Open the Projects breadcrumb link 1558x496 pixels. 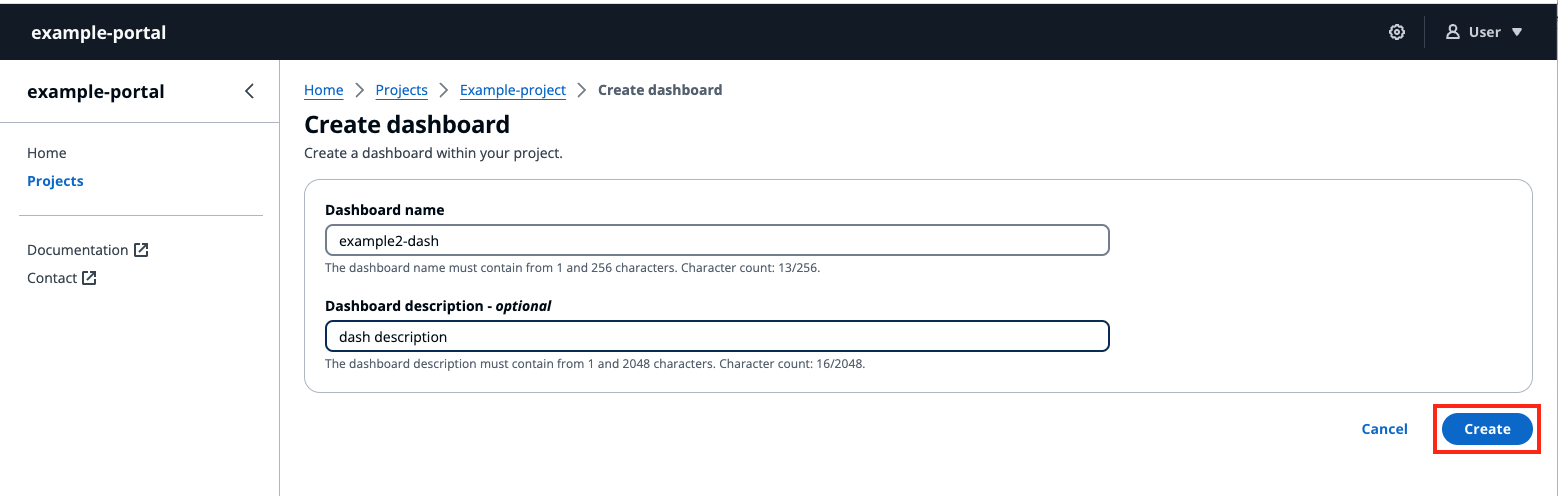coord(401,90)
